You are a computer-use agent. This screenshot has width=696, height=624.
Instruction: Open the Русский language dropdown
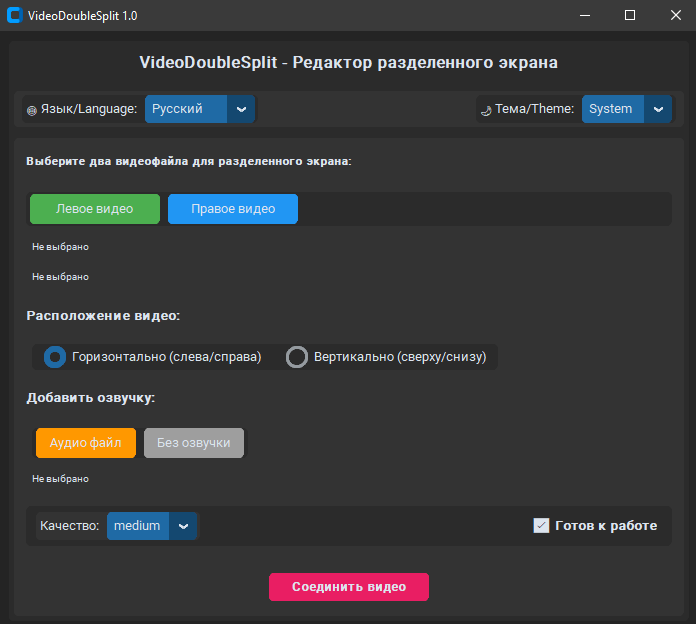click(187, 109)
